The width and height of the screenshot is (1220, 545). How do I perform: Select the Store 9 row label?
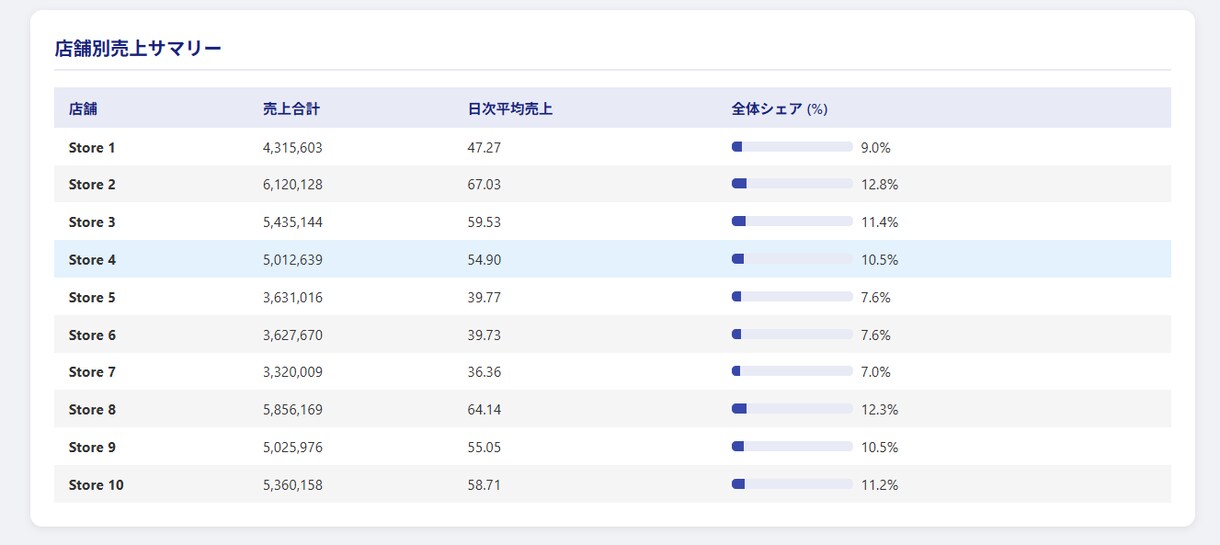(x=92, y=447)
